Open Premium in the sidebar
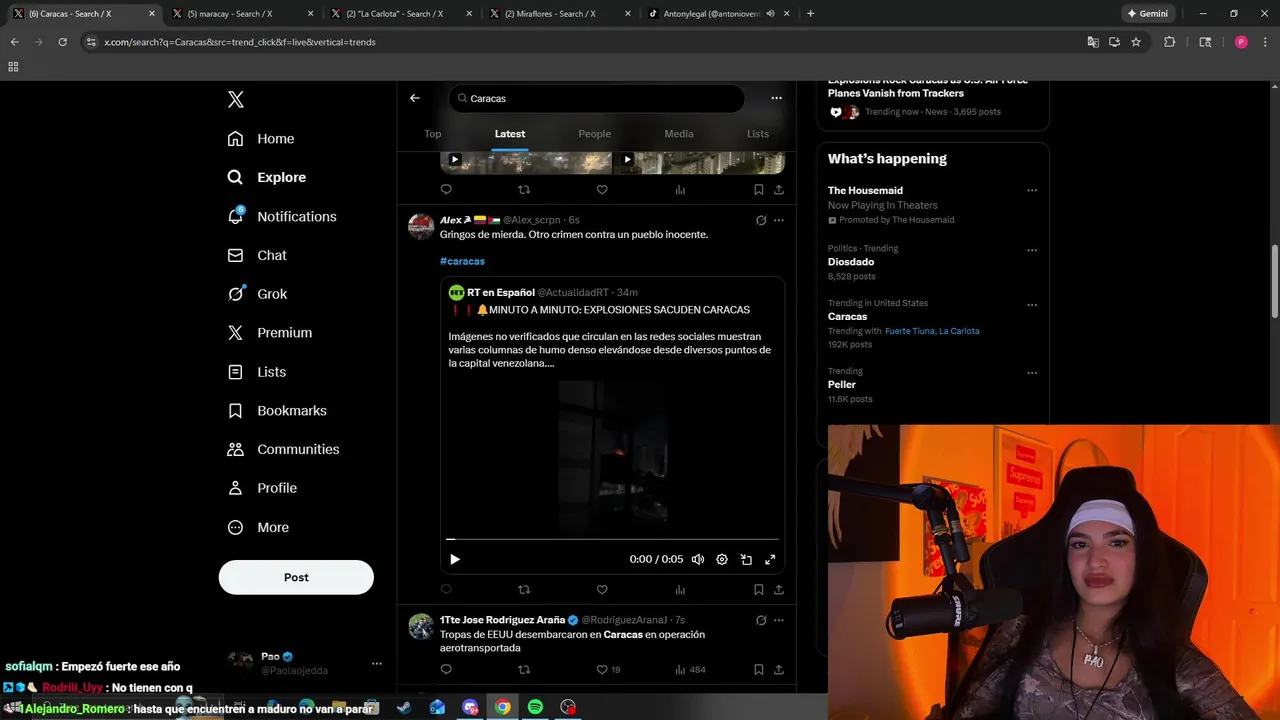Screen dimensions: 1280x720 [x=270, y=333]
